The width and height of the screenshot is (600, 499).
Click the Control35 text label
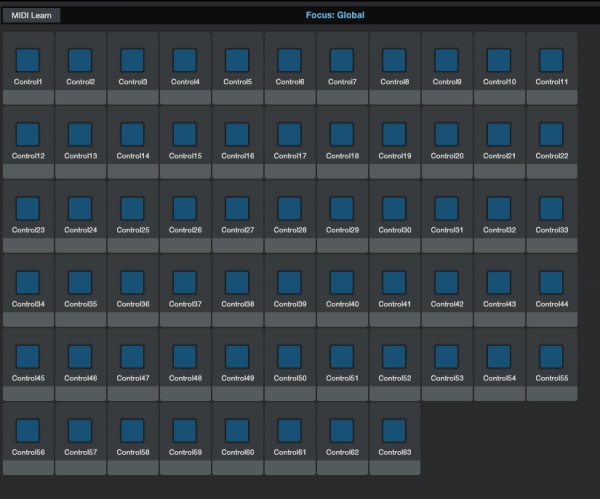80,304
